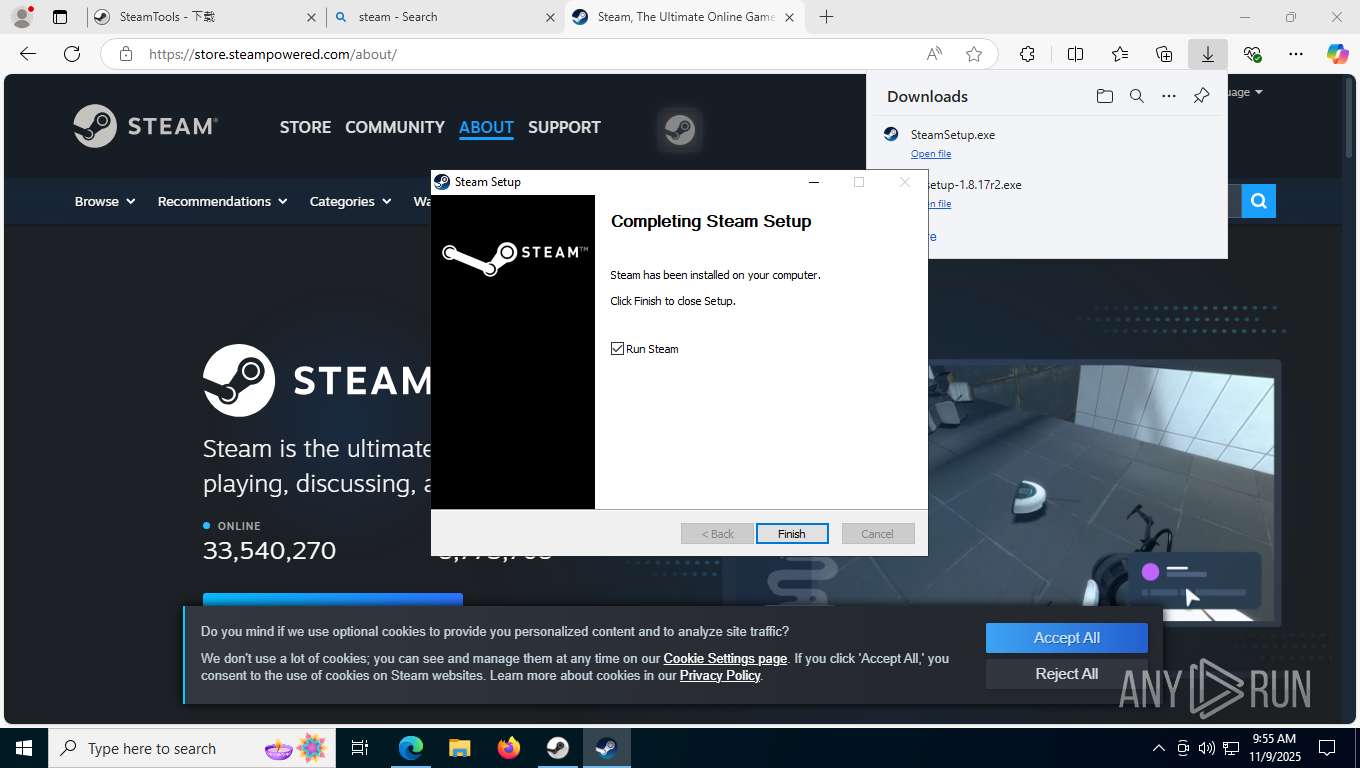Open the notification center icon

pyautogui.click(x=1327, y=748)
